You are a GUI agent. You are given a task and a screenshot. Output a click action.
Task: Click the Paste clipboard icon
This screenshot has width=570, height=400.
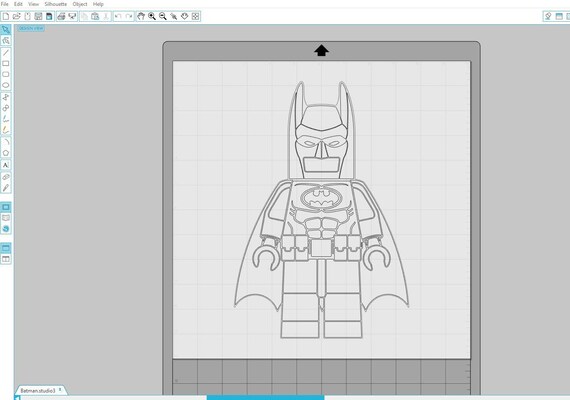[x=95, y=16]
